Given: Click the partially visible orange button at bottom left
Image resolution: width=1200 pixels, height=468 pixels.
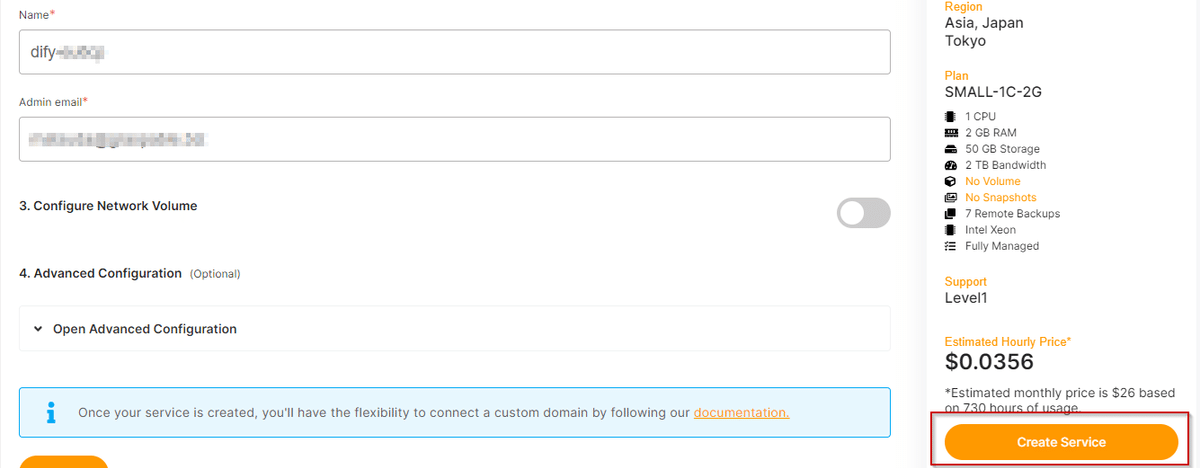Looking at the screenshot, I should coord(63,462).
